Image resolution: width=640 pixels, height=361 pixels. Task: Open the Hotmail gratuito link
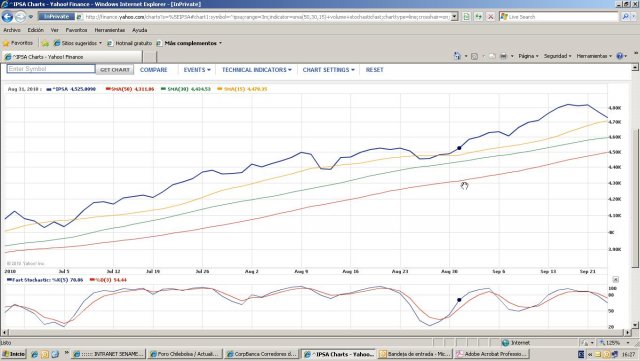[129, 43]
